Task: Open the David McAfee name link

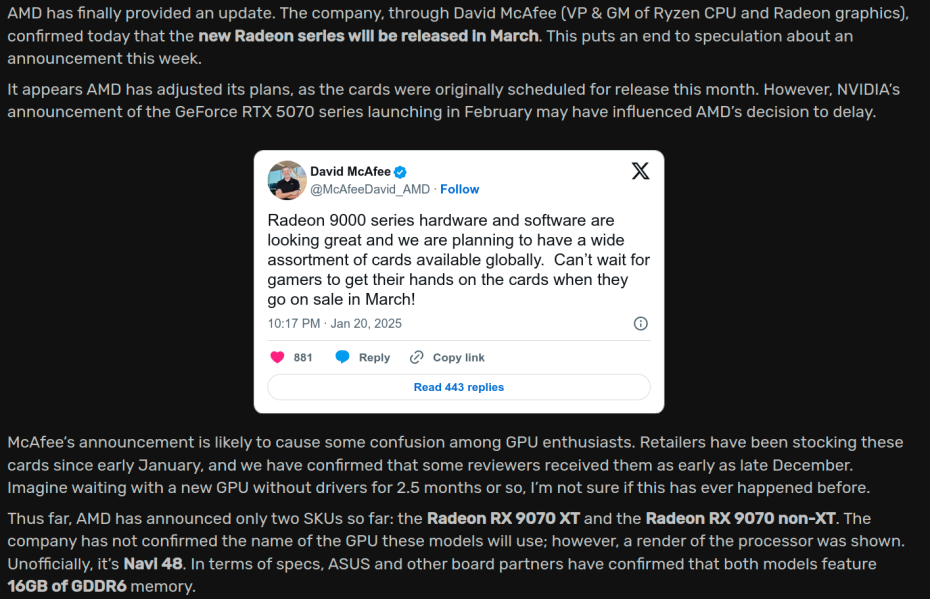Action: point(350,172)
